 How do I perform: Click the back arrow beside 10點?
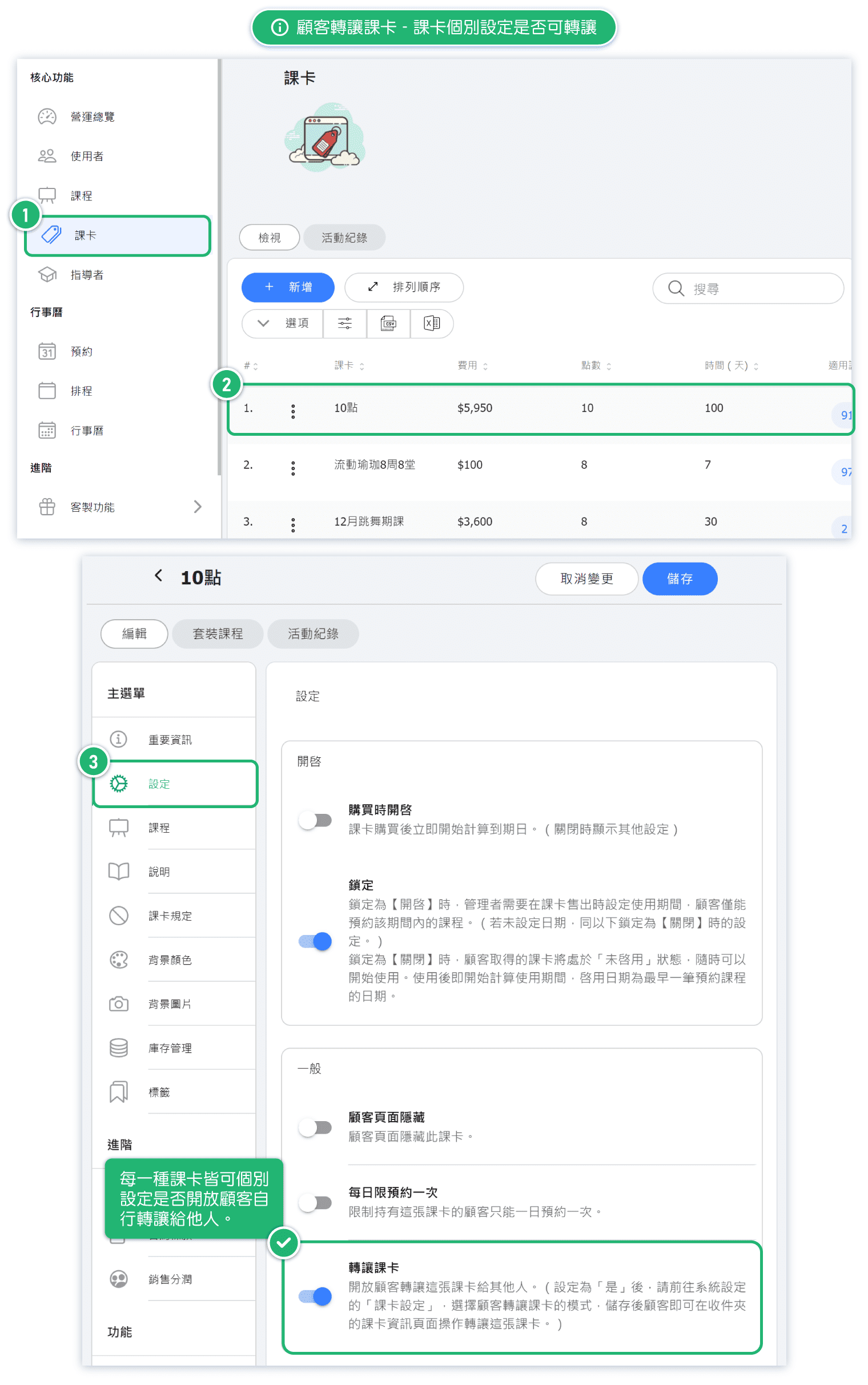(158, 576)
